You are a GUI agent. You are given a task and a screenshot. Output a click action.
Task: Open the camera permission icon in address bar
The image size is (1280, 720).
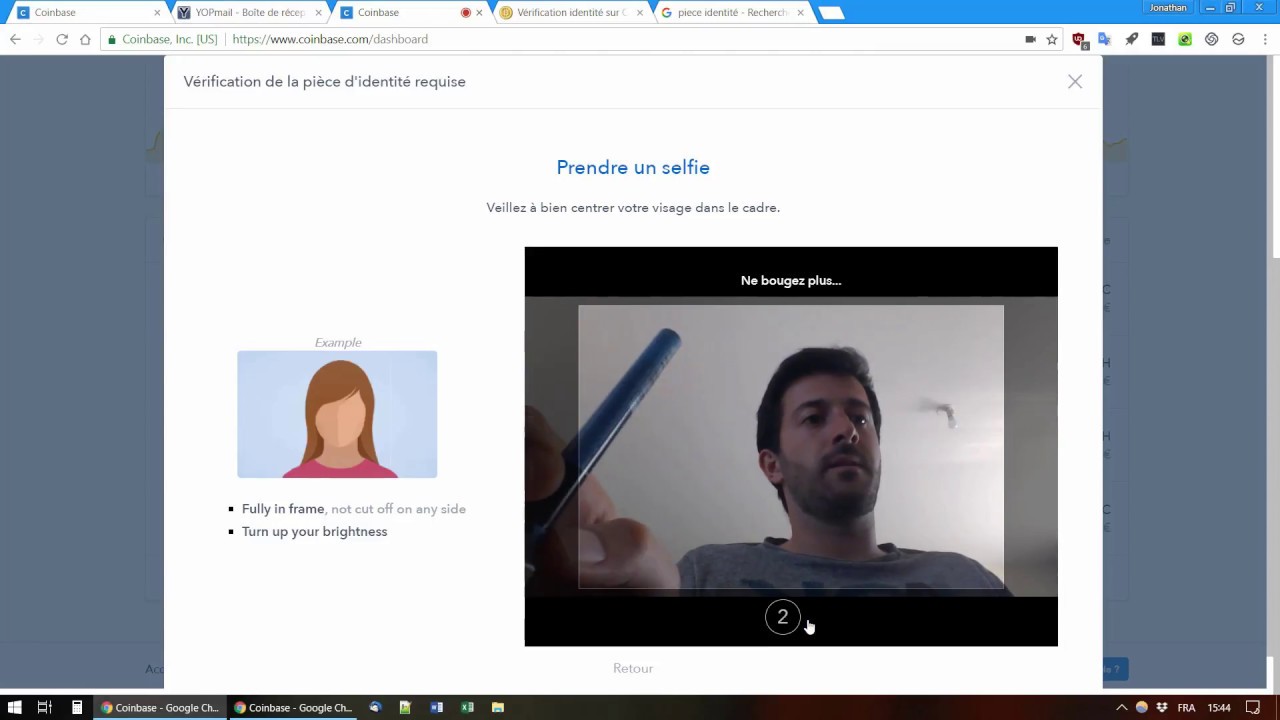(1030, 39)
